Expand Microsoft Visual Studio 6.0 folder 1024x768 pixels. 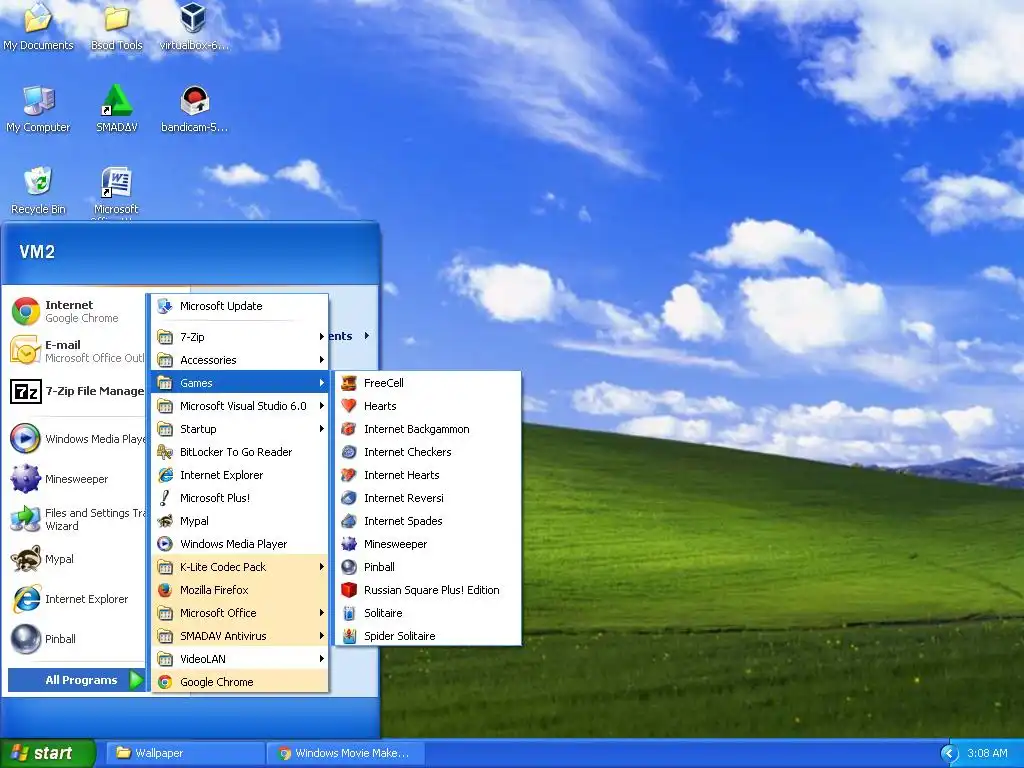pyautogui.click(x=240, y=406)
